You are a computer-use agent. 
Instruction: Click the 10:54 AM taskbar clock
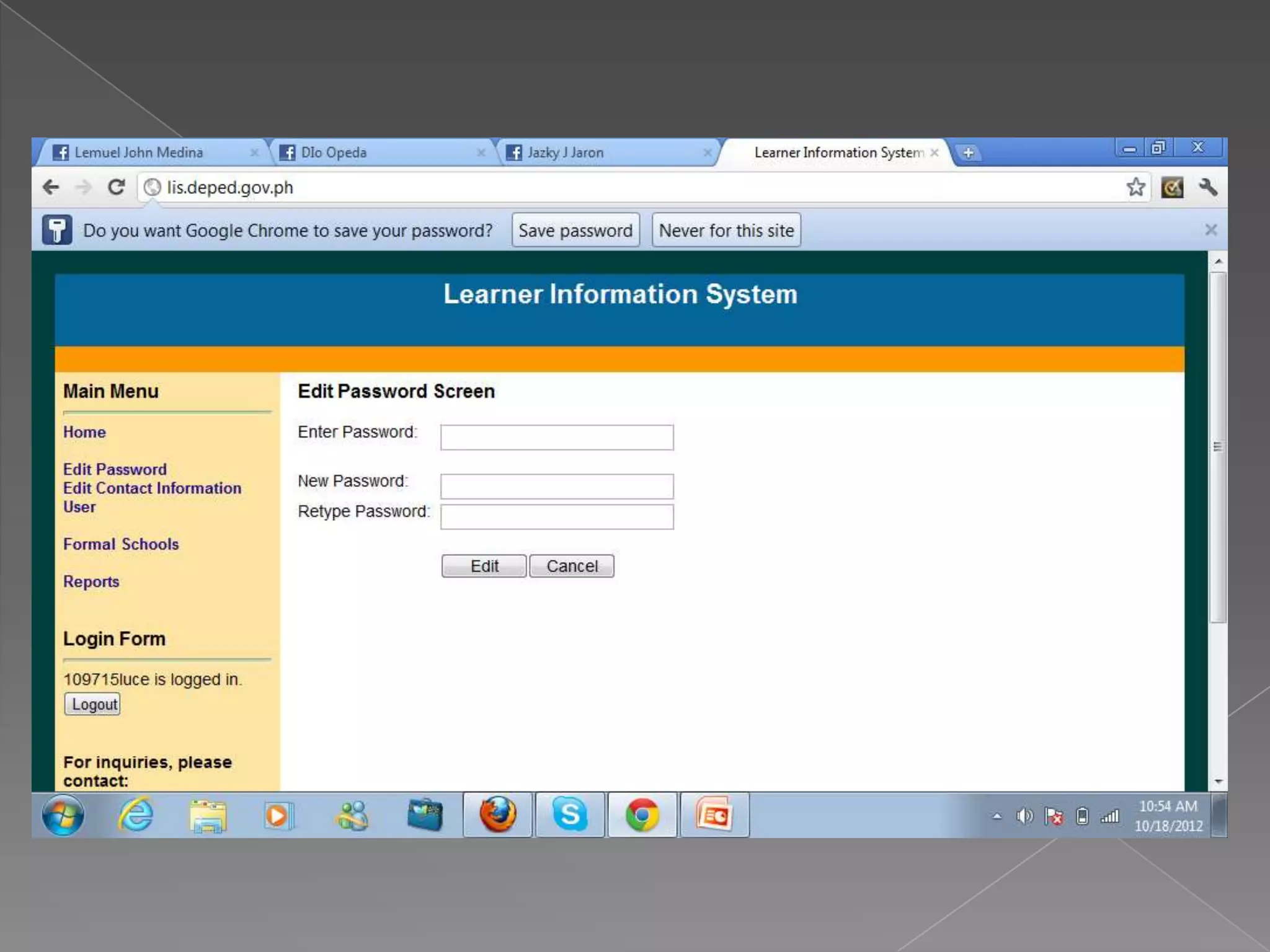click(1168, 816)
